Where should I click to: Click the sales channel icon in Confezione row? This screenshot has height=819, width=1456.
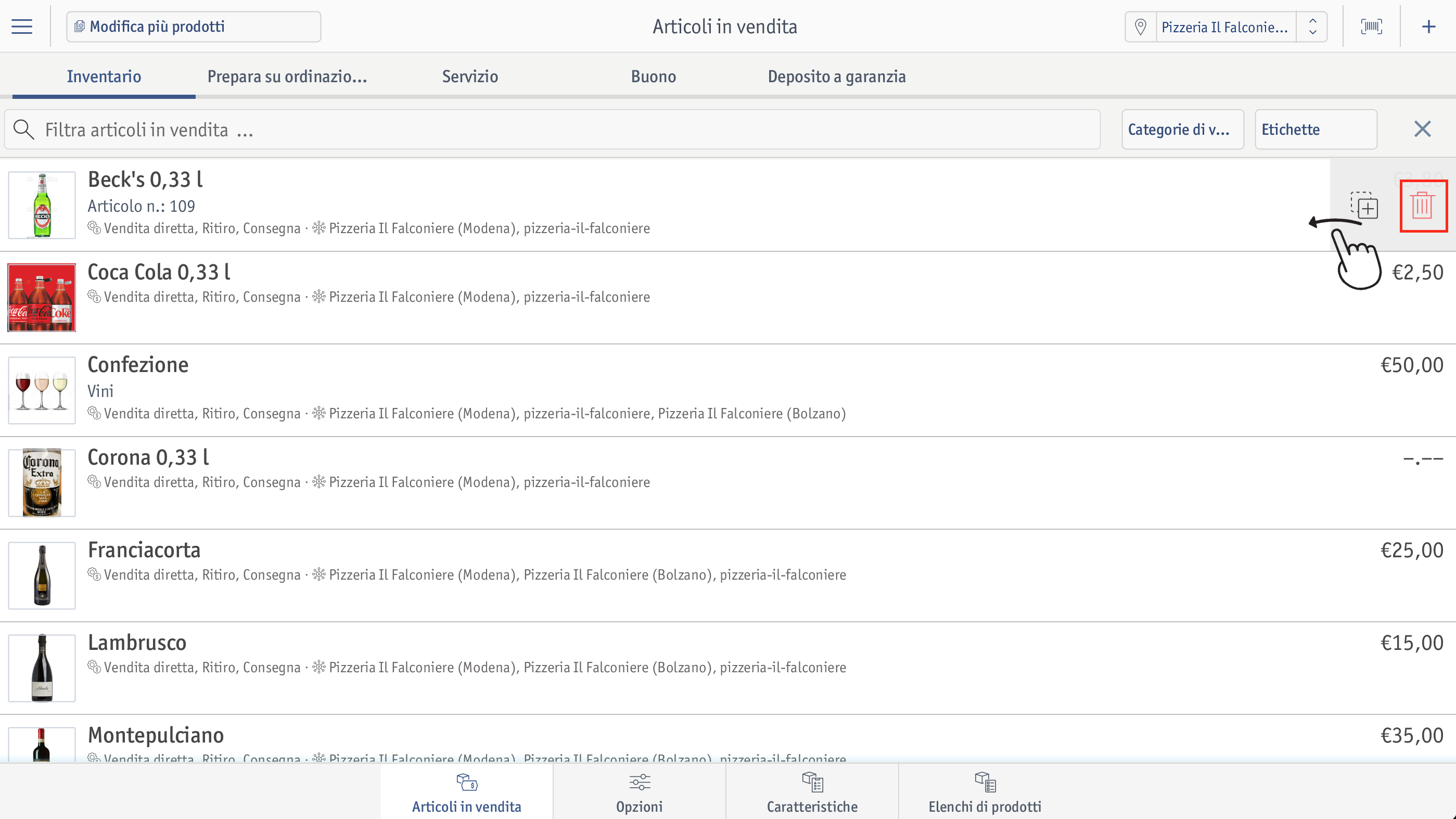point(94,413)
